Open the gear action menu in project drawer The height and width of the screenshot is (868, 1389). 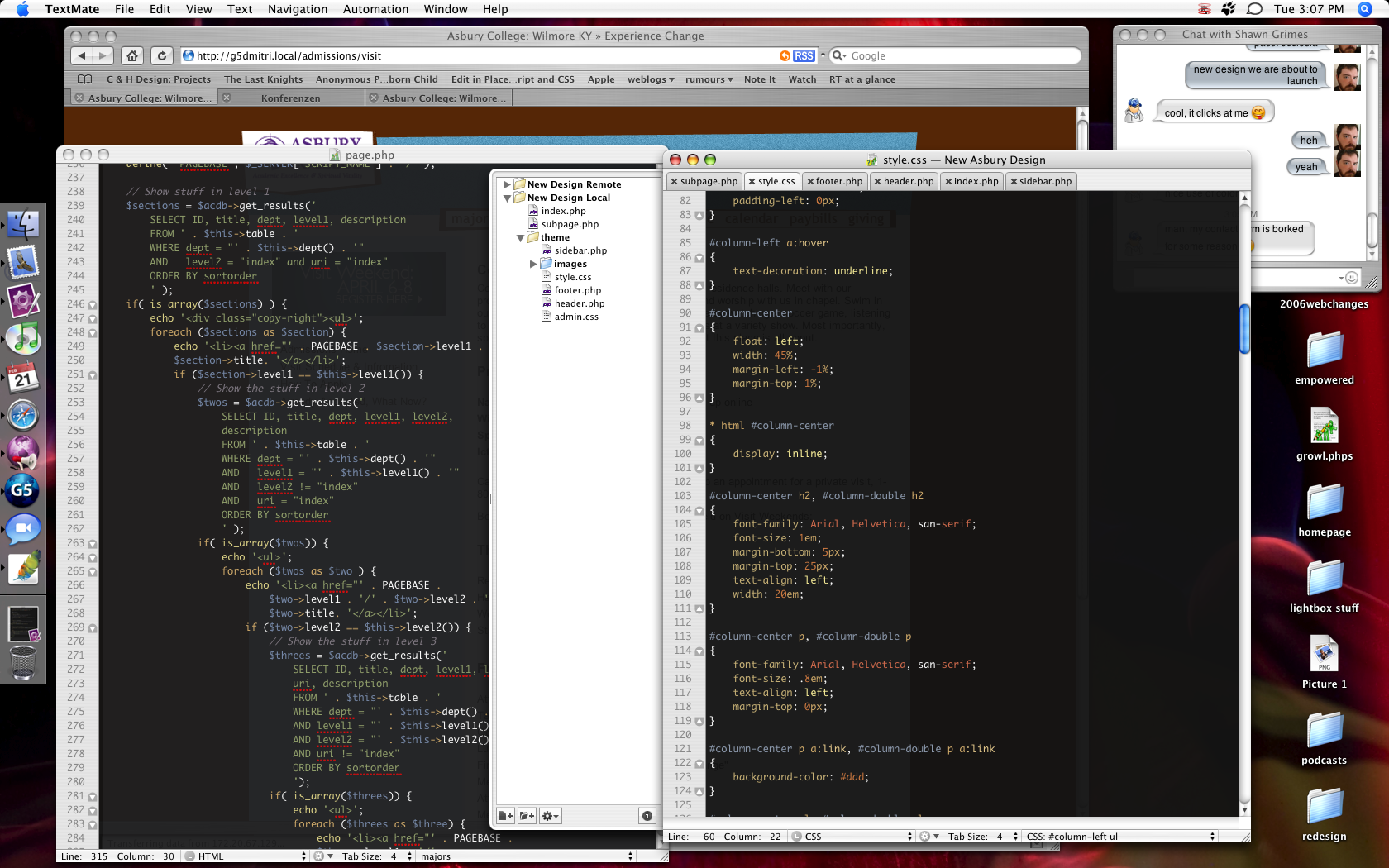[x=551, y=816]
